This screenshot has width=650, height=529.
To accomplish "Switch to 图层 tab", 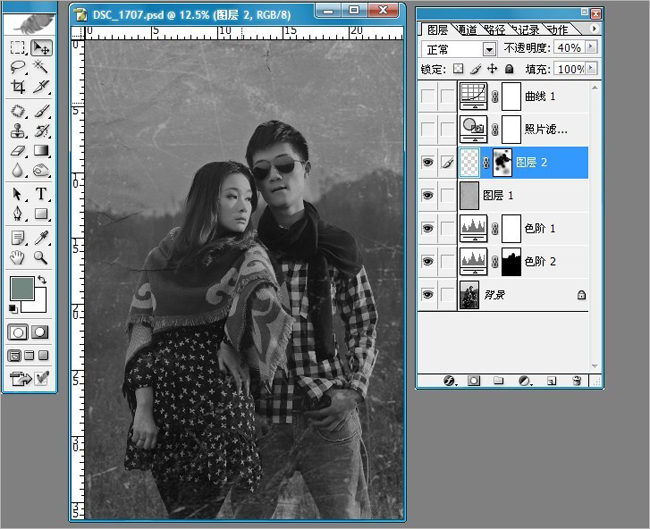I will [438, 30].
